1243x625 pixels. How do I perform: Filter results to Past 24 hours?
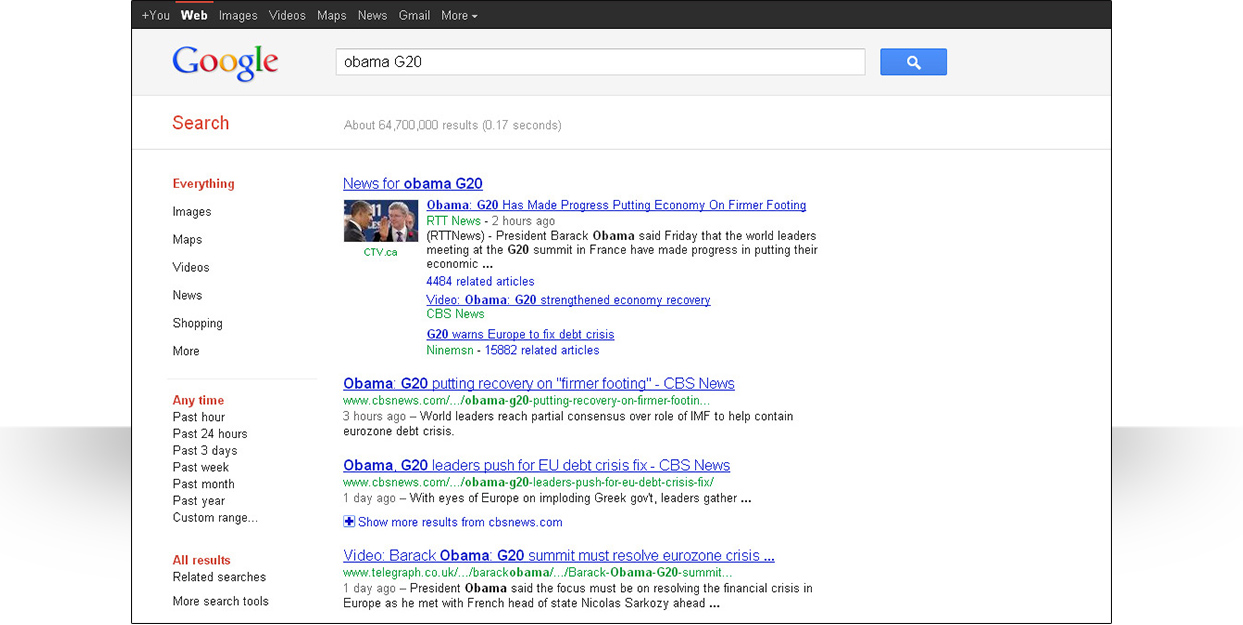209,434
